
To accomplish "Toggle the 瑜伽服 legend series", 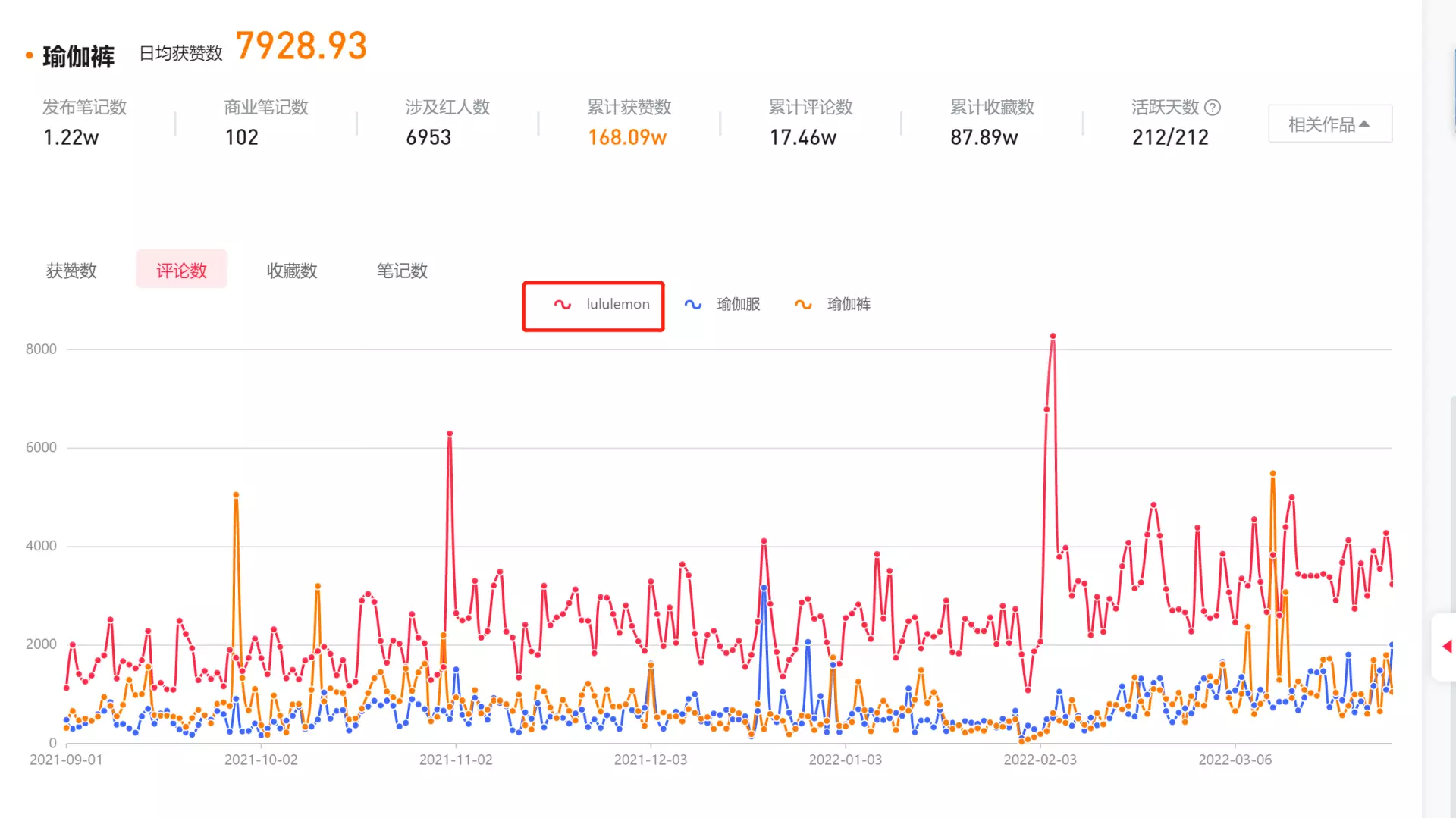I will [722, 304].
